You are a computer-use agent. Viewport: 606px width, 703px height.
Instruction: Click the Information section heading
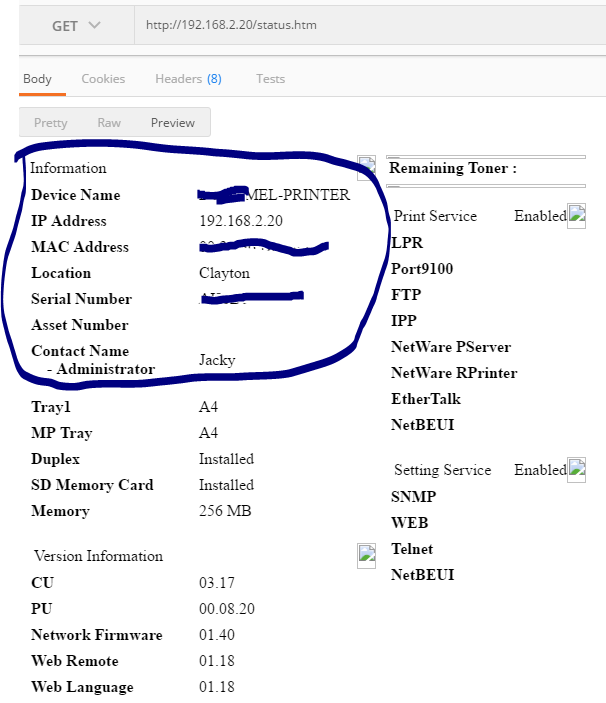(69, 168)
